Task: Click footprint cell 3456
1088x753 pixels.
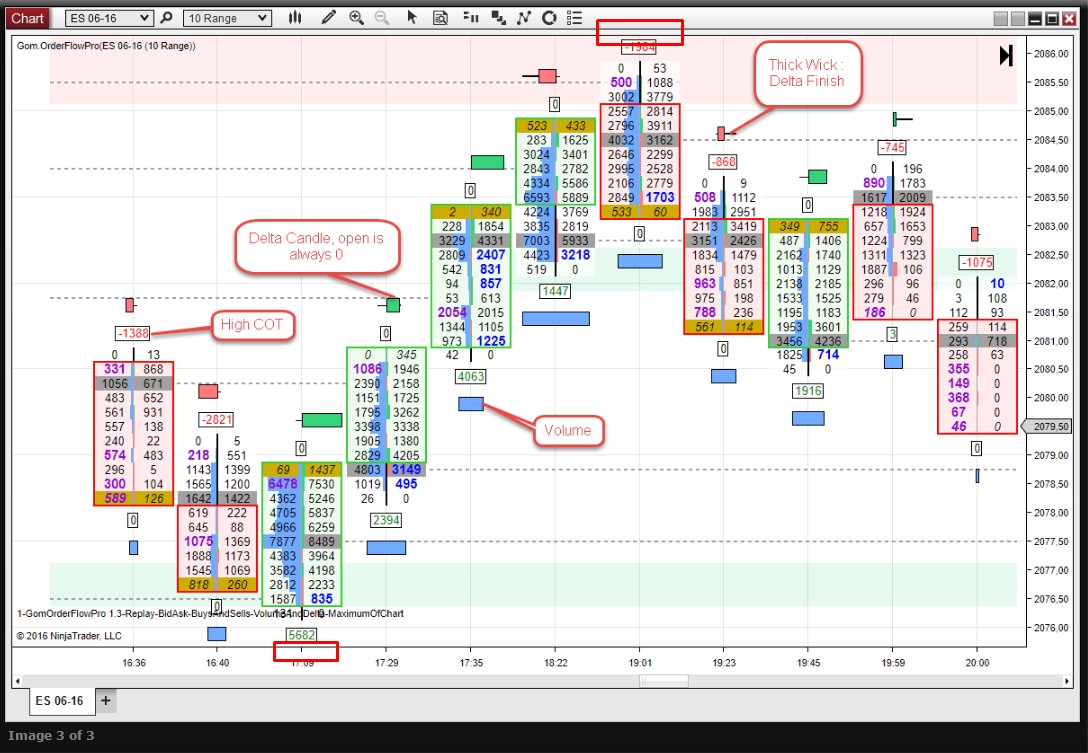Action: pyautogui.click(x=789, y=341)
